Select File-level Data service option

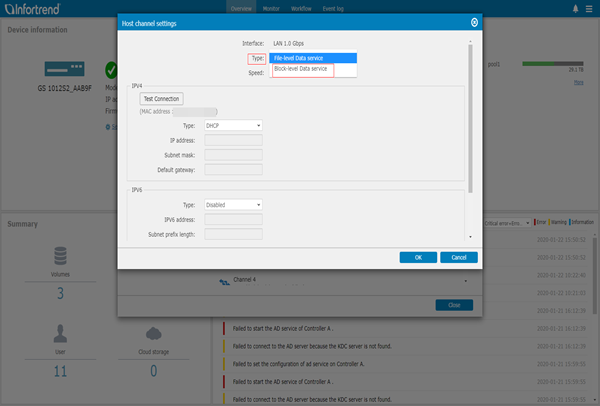pos(314,59)
